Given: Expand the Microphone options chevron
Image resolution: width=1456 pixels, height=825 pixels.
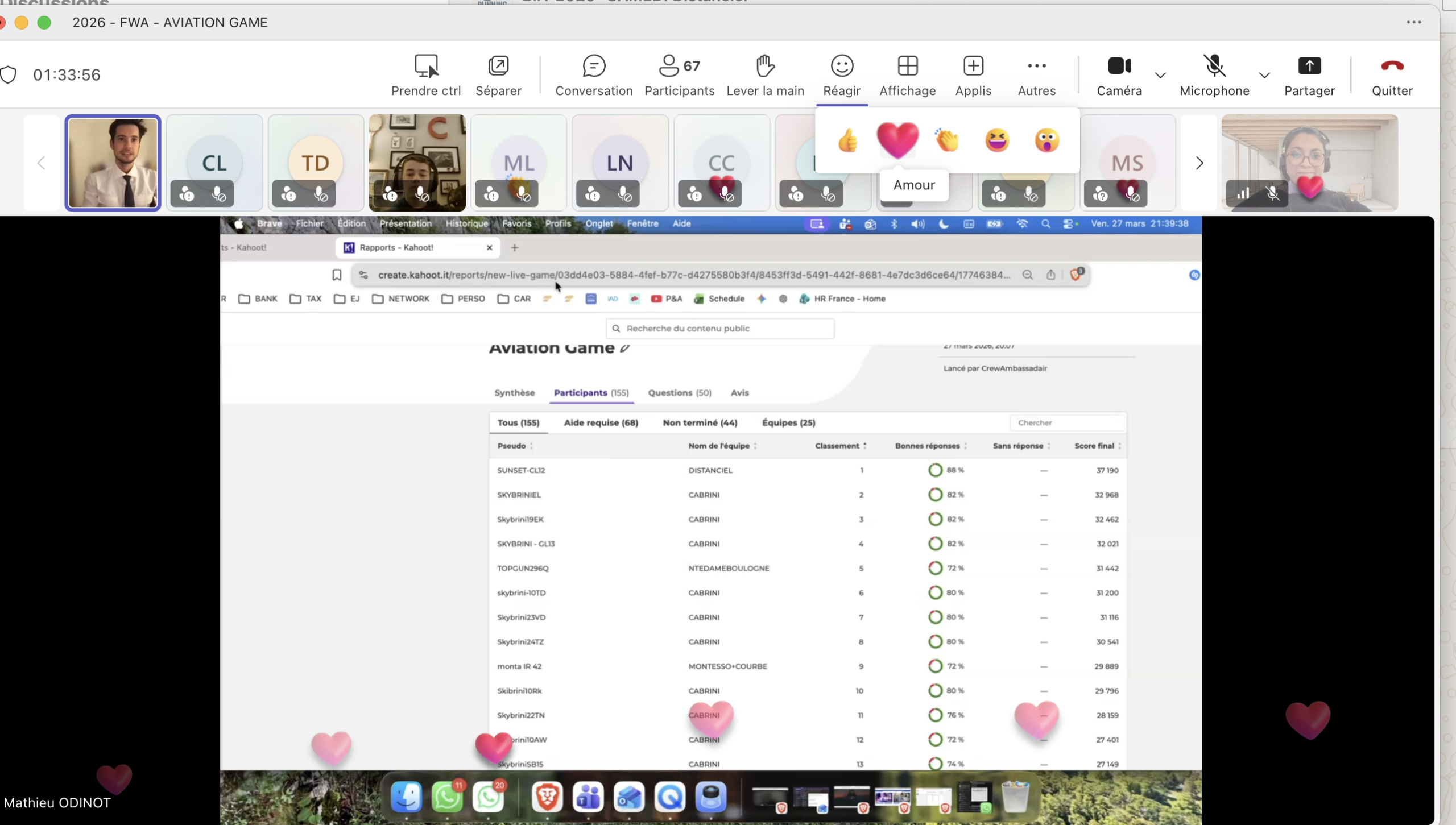Looking at the screenshot, I should pyautogui.click(x=1264, y=75).
